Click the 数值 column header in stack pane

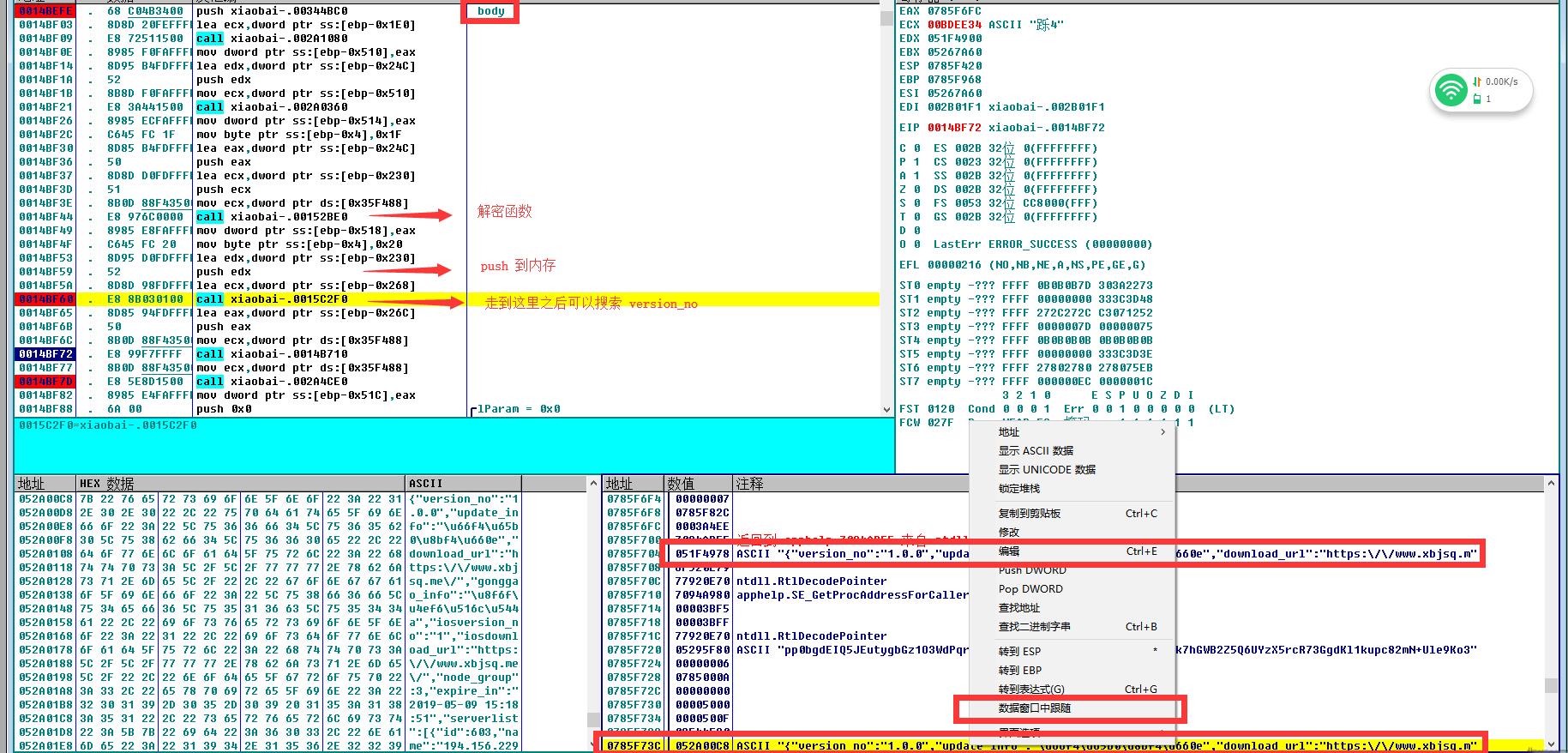[x=698, y=484]
